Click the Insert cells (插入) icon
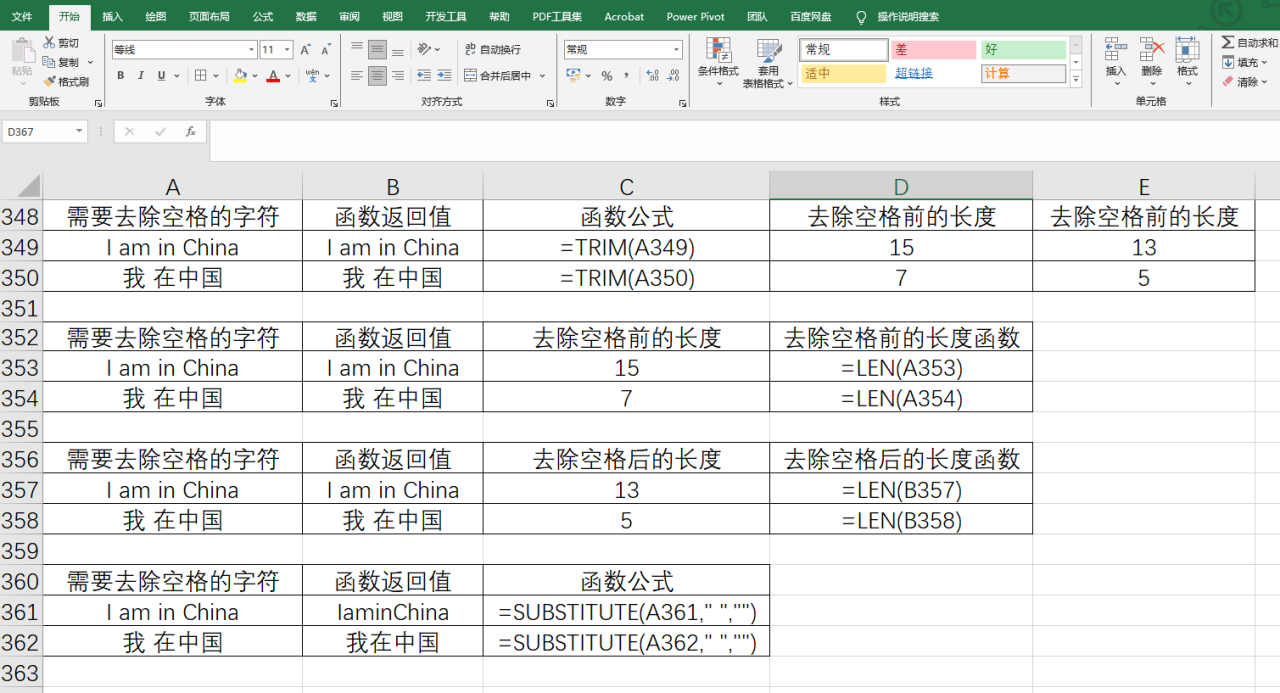 pos(1116,50)
